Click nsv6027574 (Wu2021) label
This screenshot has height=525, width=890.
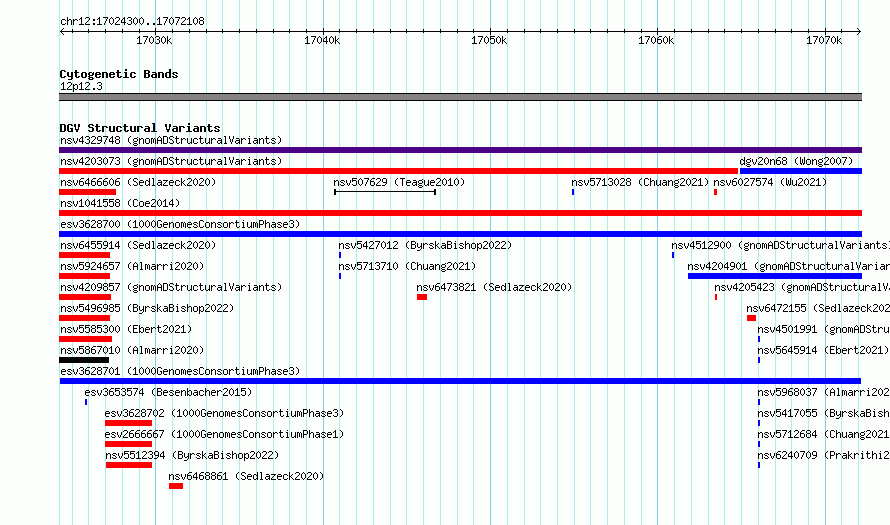point(770,182)
